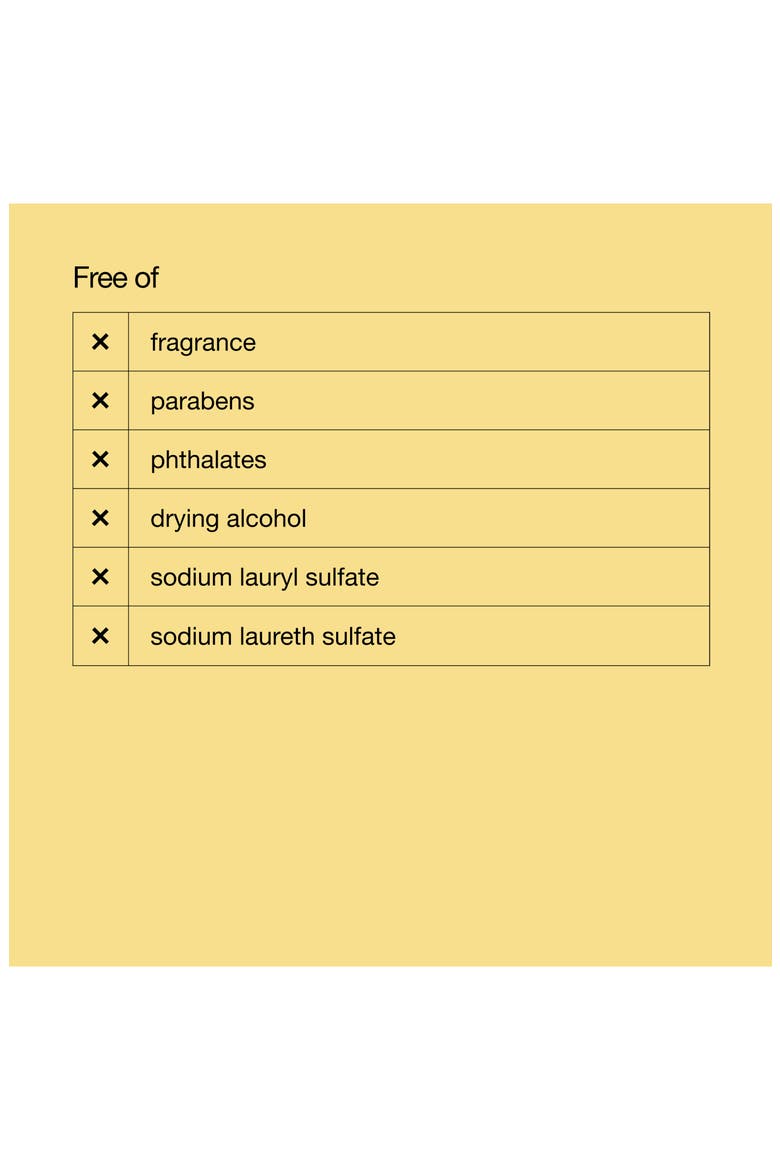The height and width of the screenshot is (1170, 780).
Task: Click the yellow background below the table
Action: click(390, 815)
